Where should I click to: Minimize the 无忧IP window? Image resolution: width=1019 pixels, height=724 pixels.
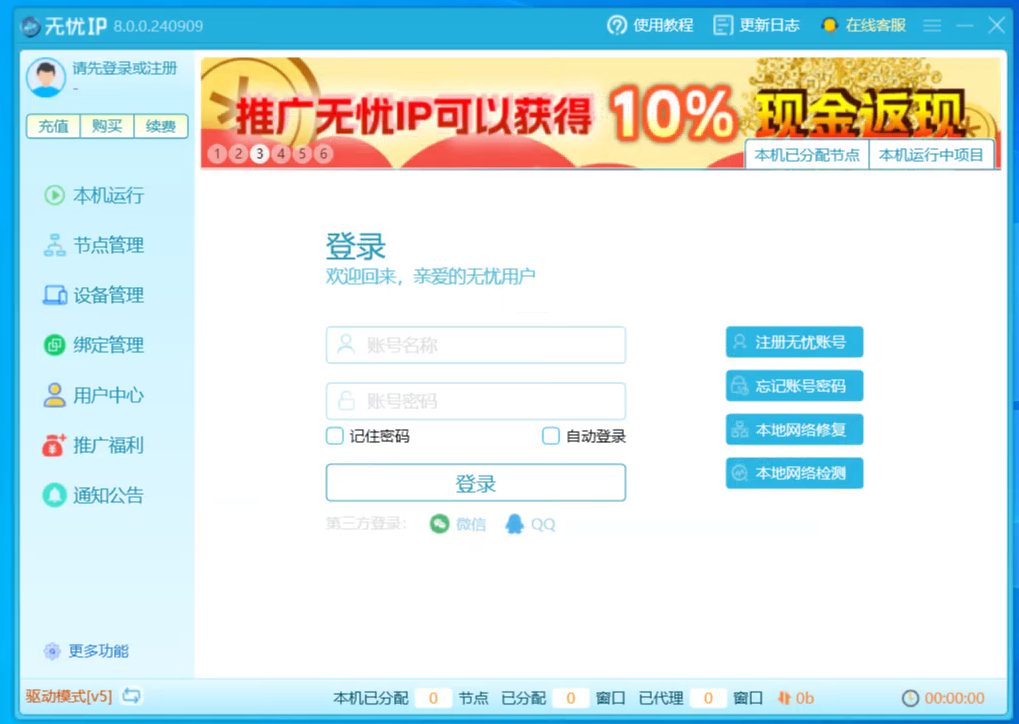point(964,25)
